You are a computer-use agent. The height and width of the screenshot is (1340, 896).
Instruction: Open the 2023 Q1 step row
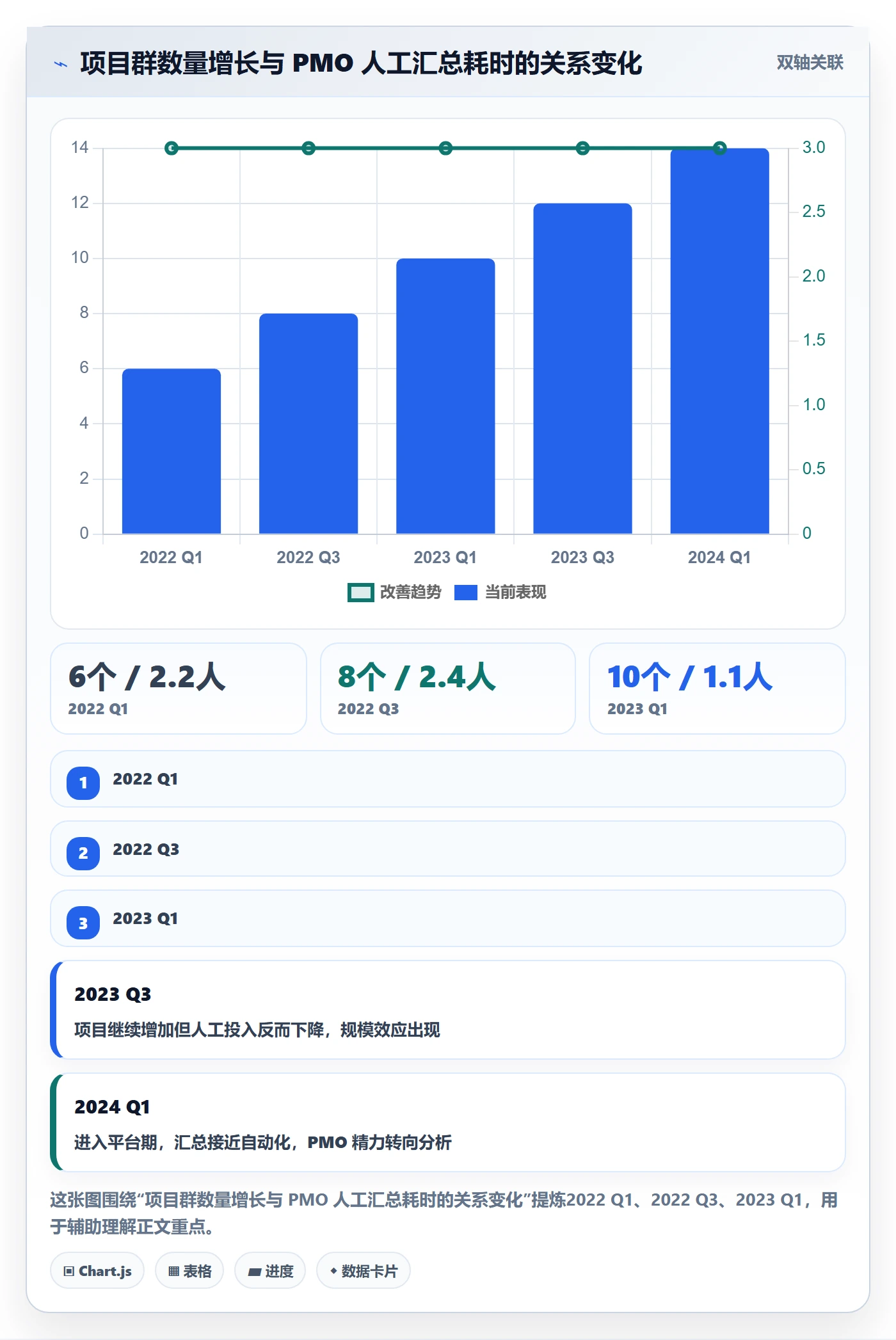point(448,919)
